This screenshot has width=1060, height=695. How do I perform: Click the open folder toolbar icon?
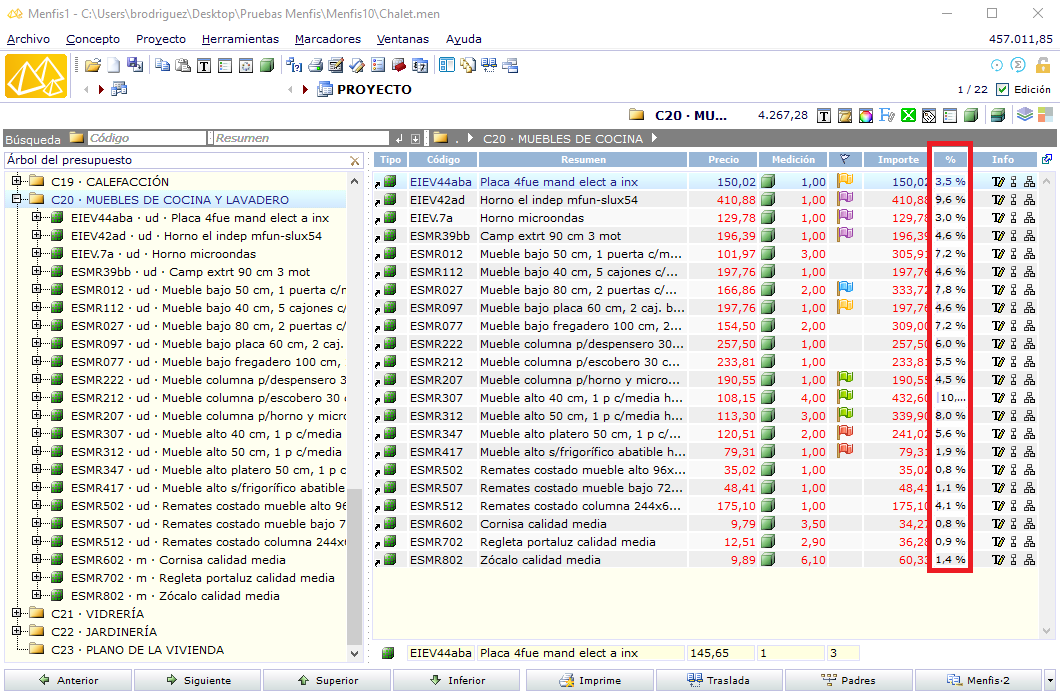tap(93, 65)
